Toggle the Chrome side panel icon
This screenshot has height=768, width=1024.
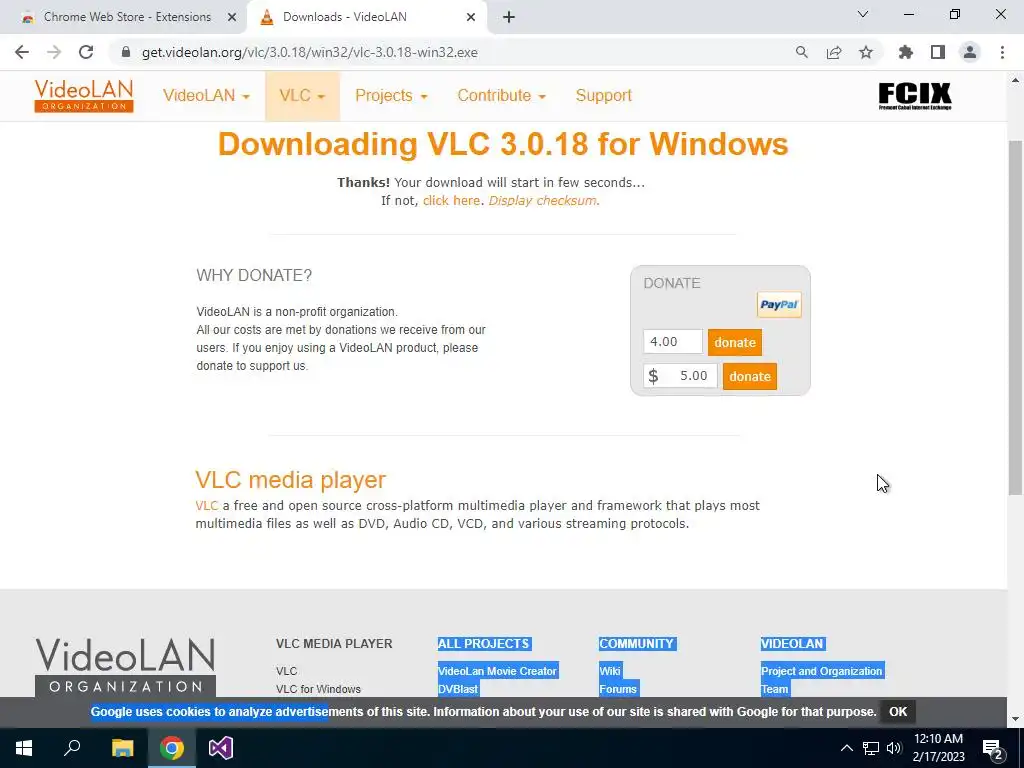938,52
